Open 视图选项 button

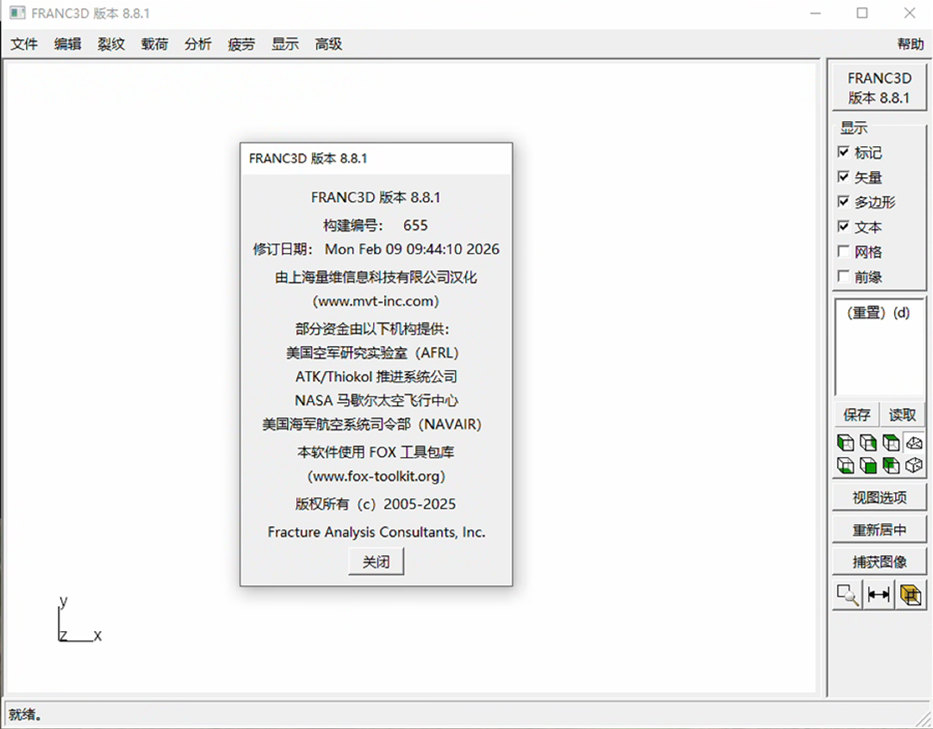879,498
